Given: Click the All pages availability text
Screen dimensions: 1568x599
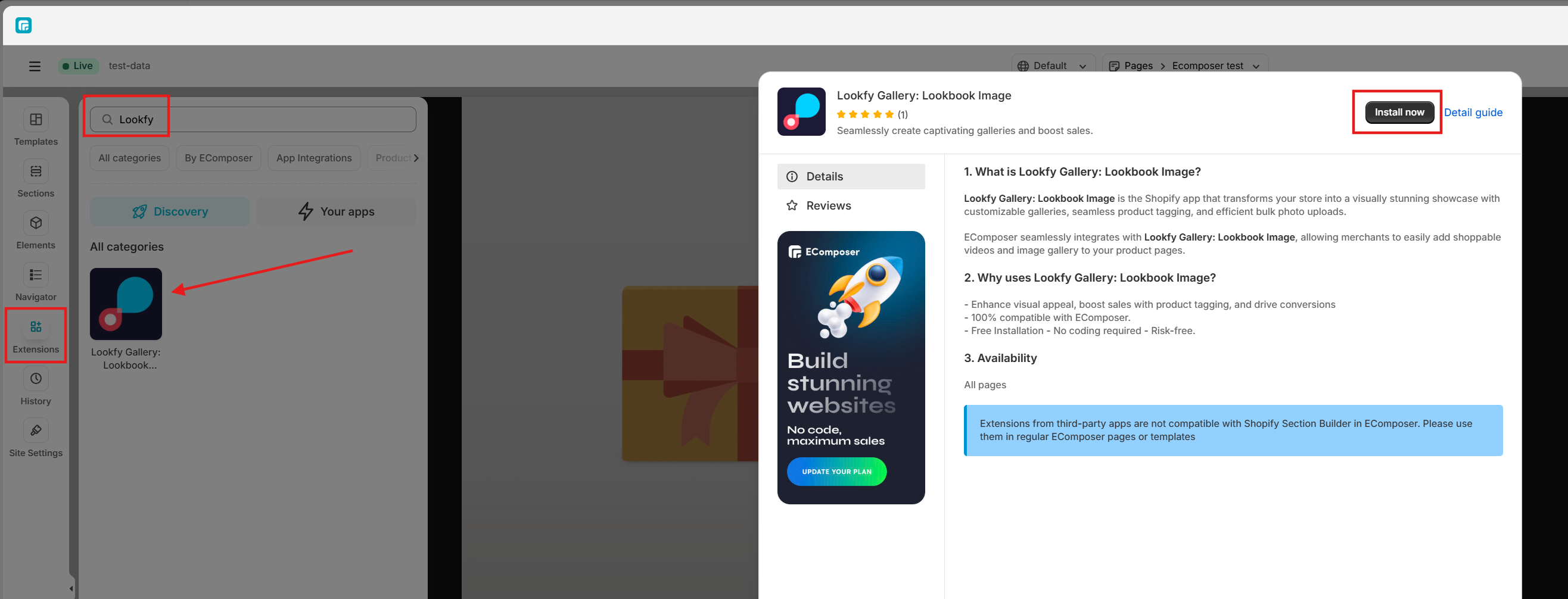Looking at the screenshot, I should coord(985,385).
